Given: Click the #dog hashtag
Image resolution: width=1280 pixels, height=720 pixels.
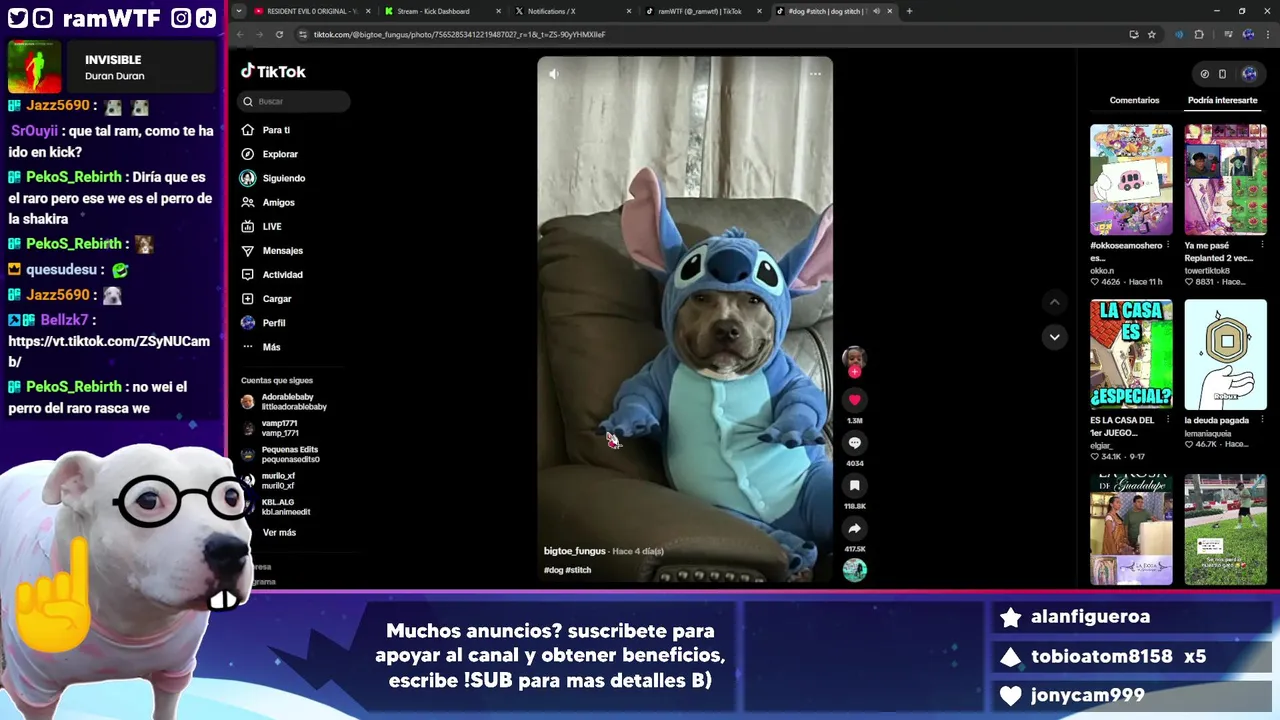Looking at the screenshot, I should [553, 570].
